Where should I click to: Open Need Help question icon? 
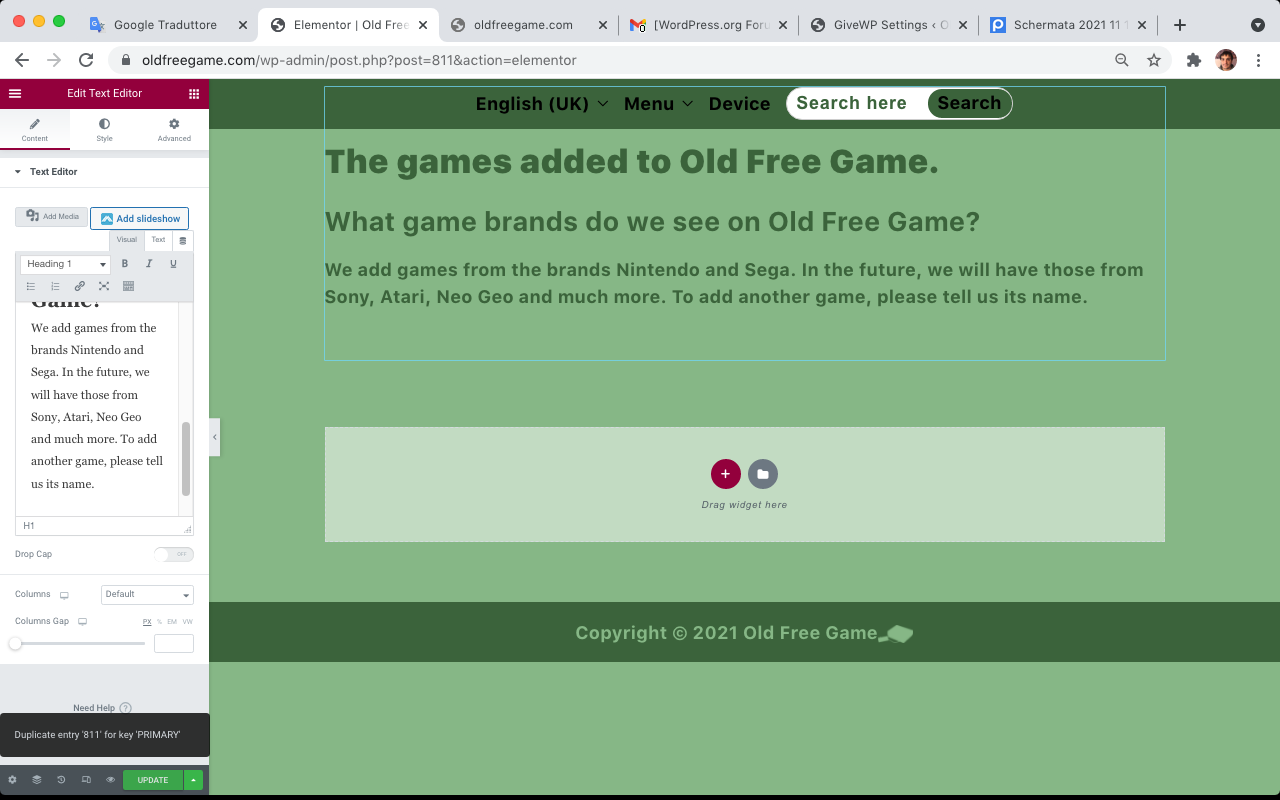point(125,708)
